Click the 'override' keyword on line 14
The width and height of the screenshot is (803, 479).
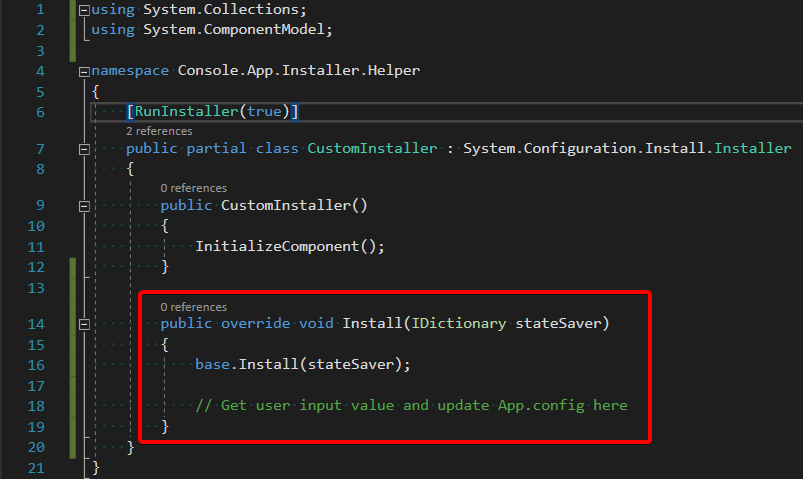pos(256,323)
